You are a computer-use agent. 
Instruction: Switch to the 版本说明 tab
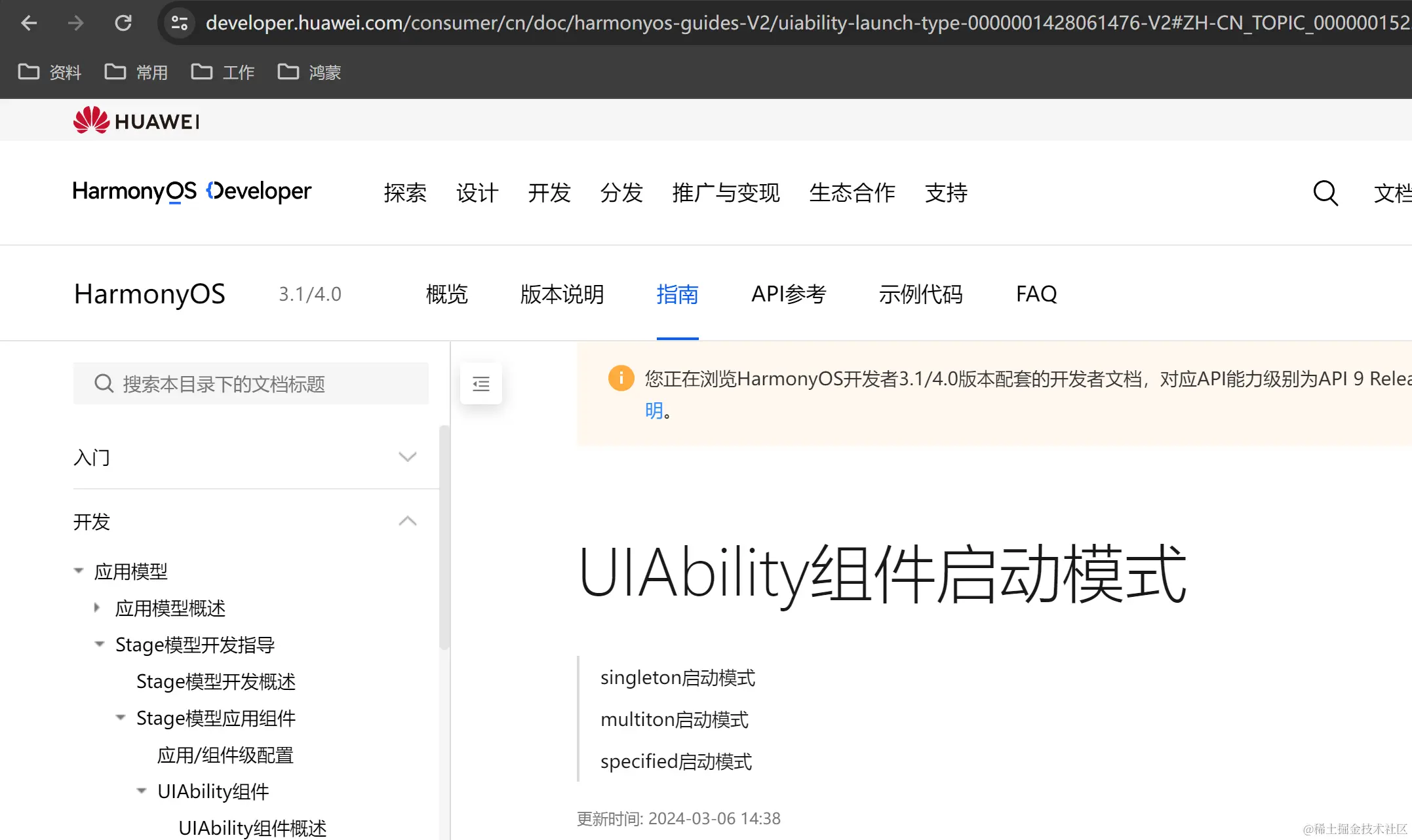point(562,294)
